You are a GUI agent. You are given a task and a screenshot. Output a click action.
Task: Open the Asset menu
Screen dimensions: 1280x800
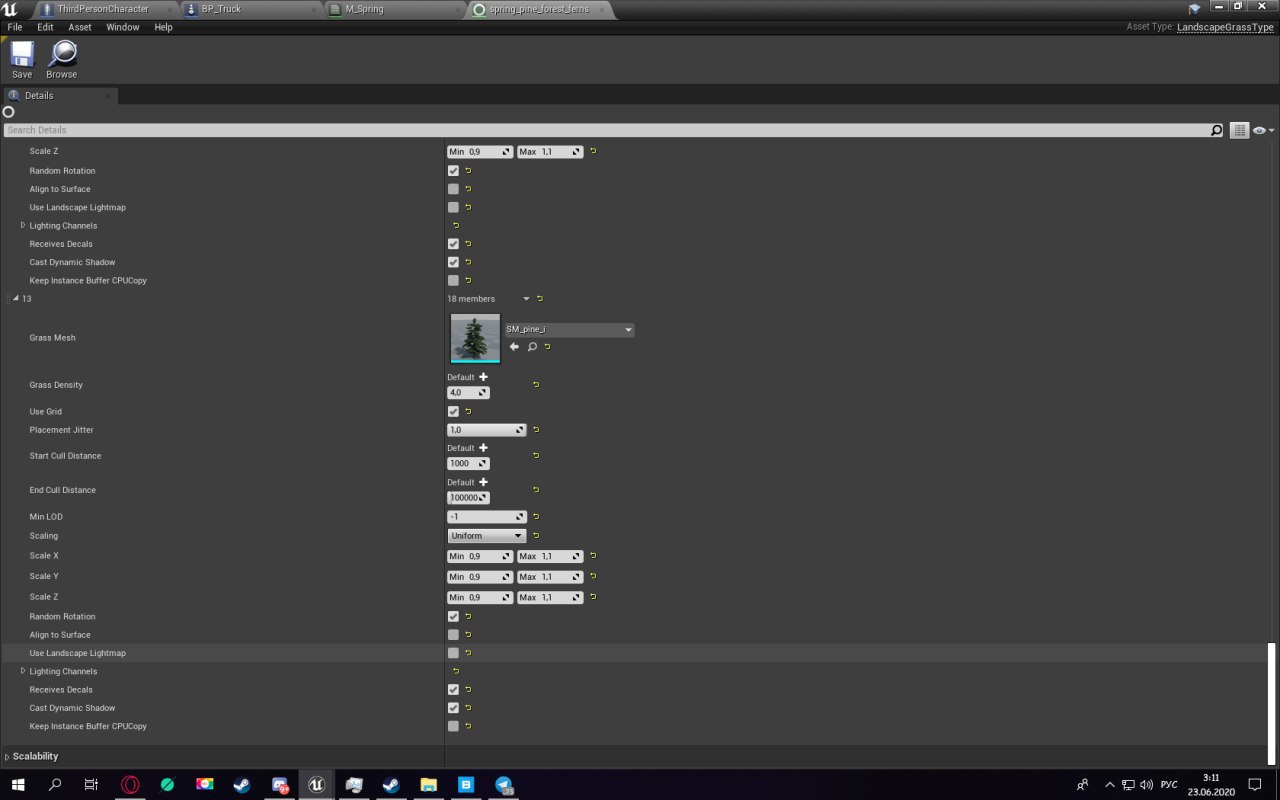(x=79, y=27)
